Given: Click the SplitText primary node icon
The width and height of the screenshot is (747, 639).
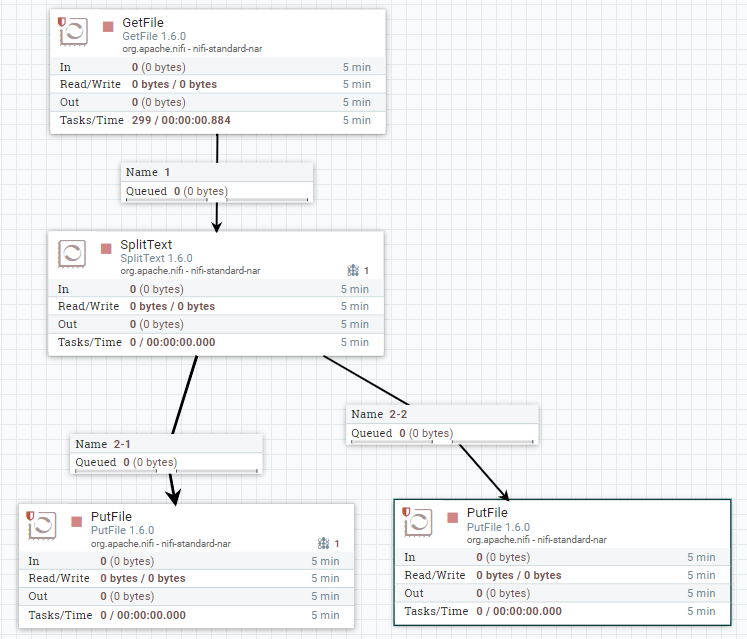Looking at the screenshot, I should pos(353,270).
